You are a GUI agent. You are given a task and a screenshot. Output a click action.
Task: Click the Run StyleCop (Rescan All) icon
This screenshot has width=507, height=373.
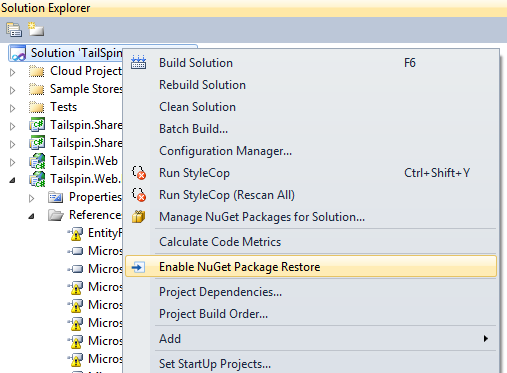pyautogui.click(x=139, y=195)
